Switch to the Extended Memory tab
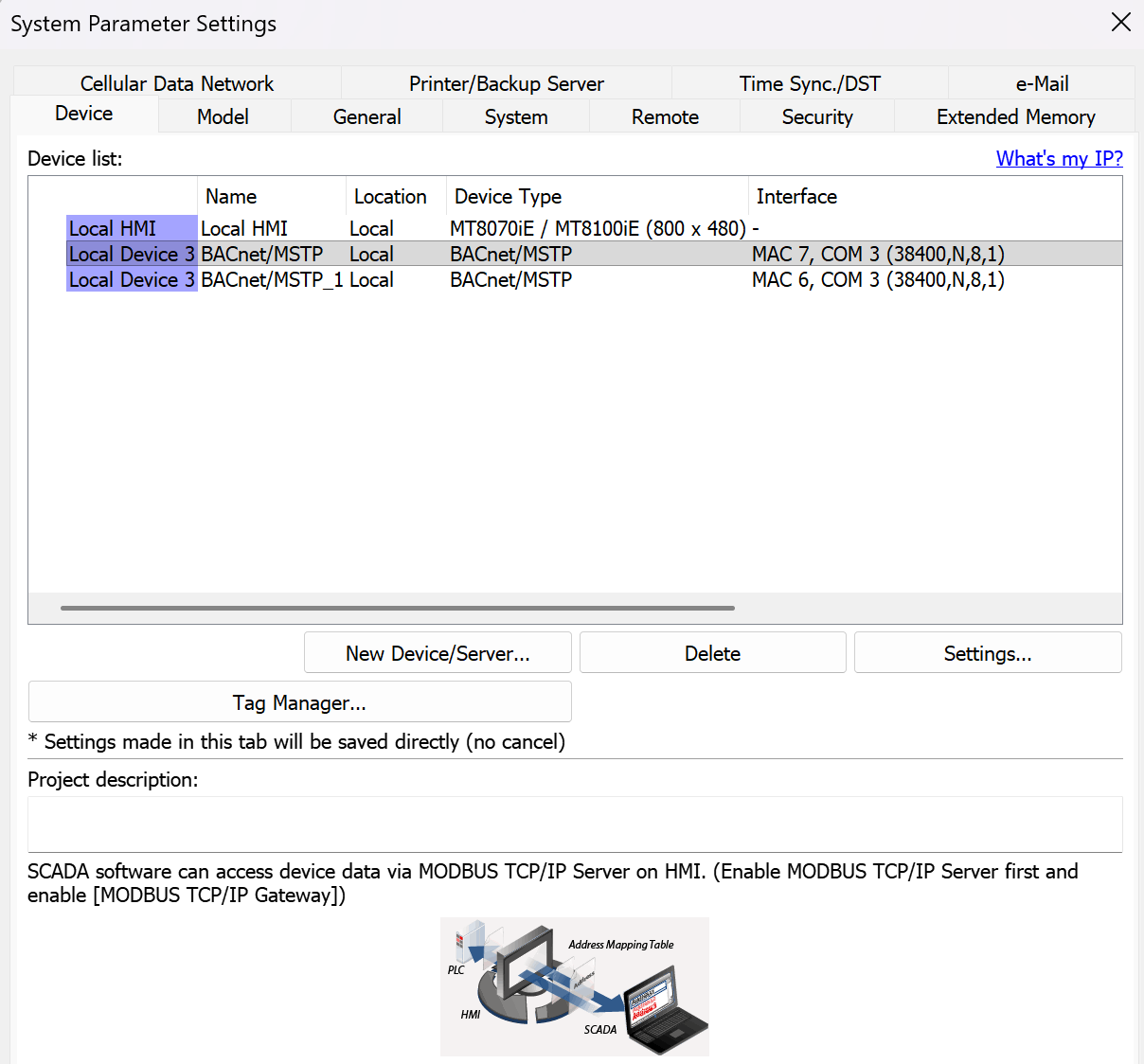This screenshot has width=1144, height=1064. pos(1015,116)
